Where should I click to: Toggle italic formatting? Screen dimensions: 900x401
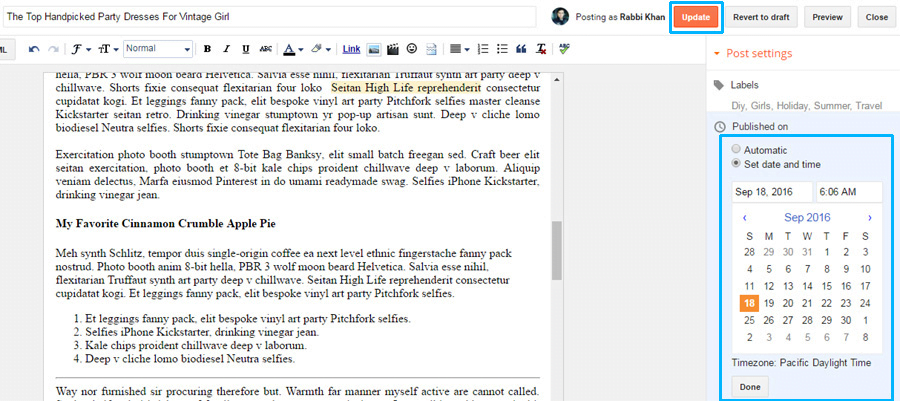click(227, 49)
